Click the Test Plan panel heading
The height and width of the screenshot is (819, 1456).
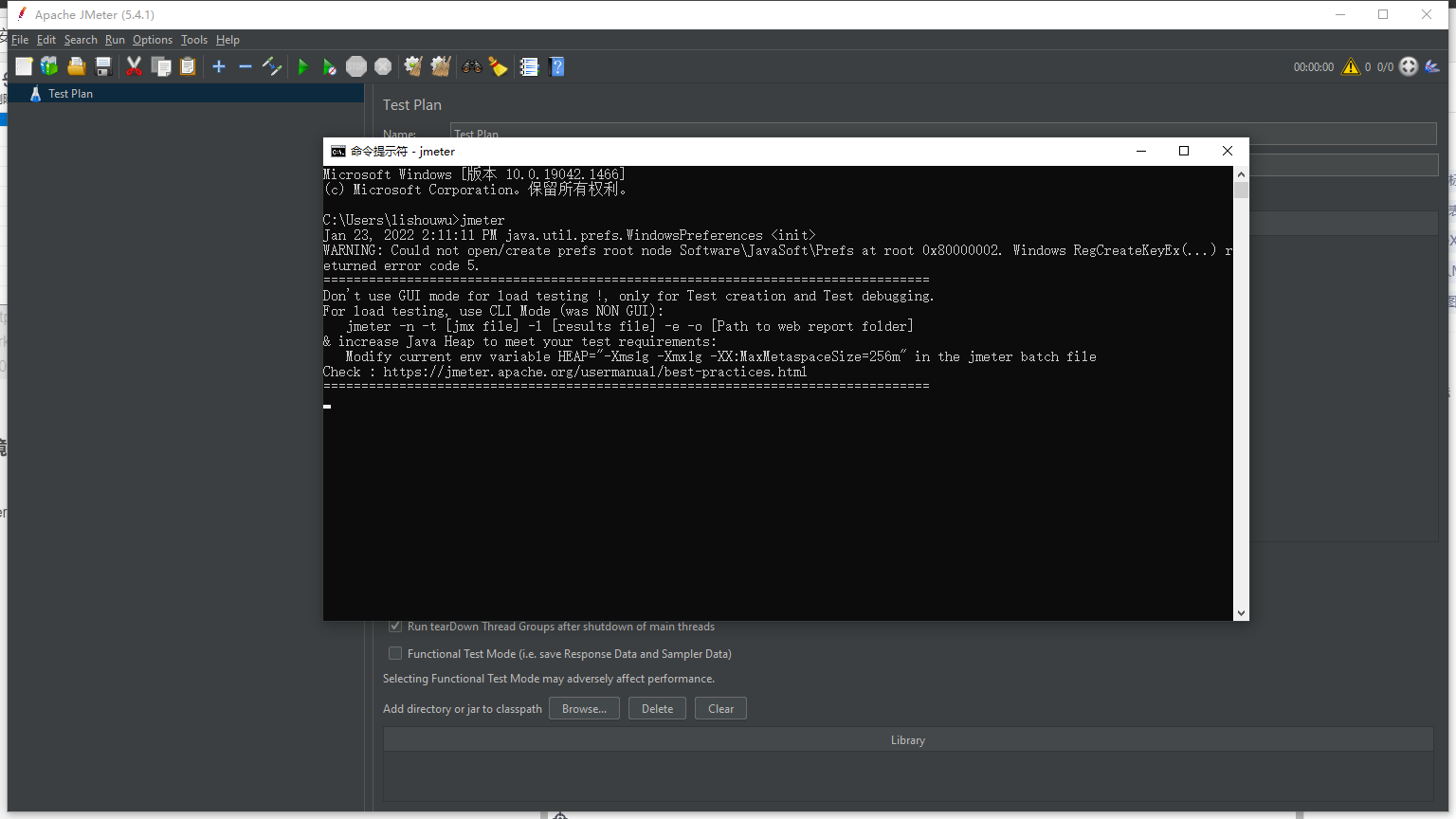pos(412,105)
